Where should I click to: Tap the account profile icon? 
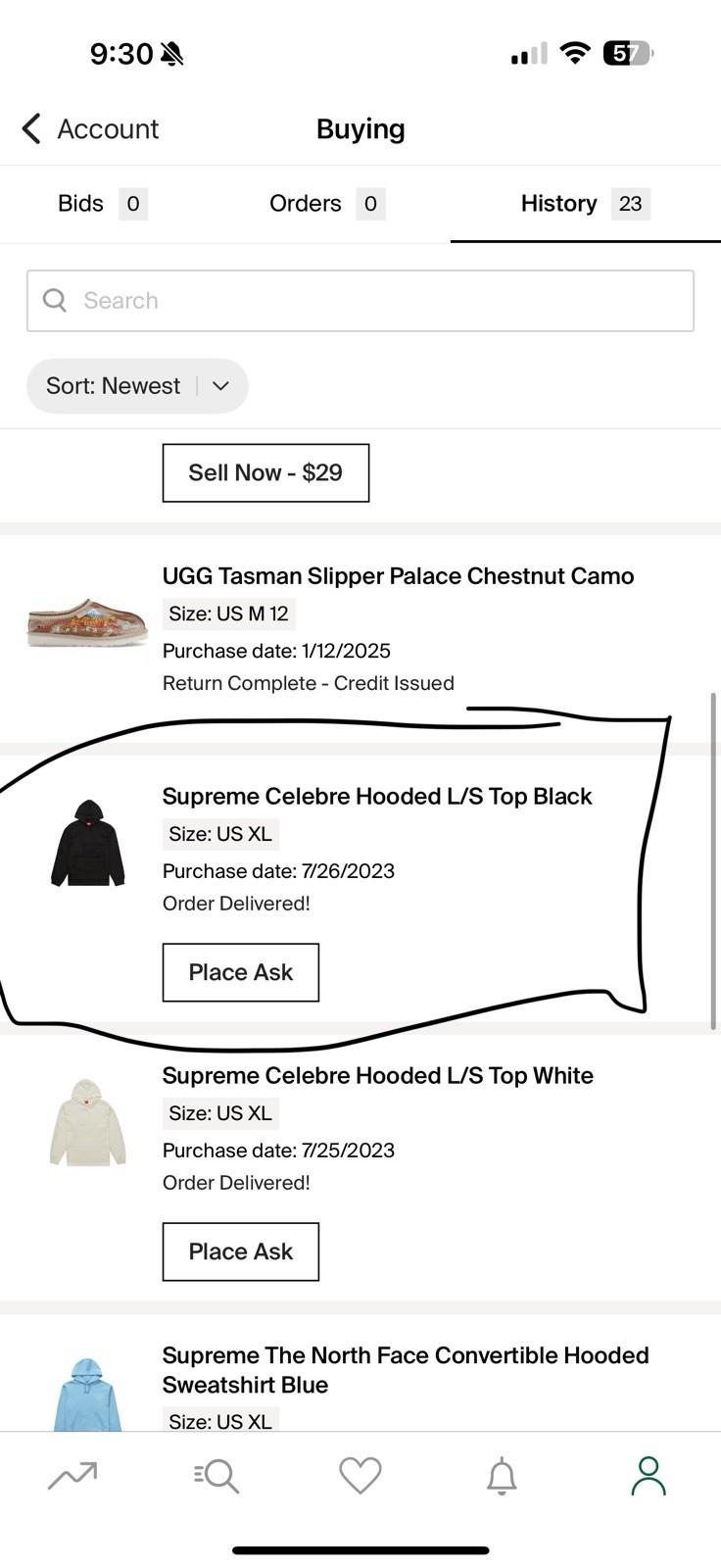(648, 1475)
